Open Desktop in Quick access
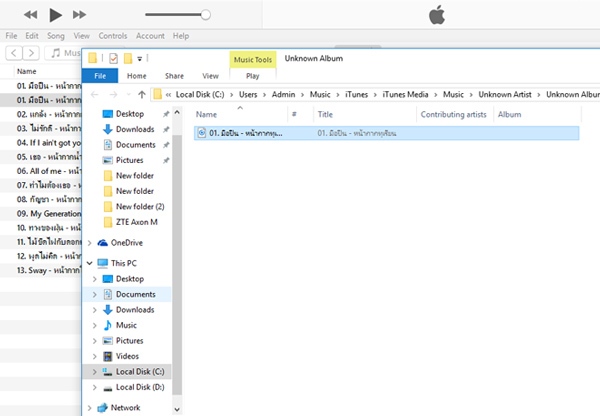This screenshot has height=416, width=600. point(130,114)
